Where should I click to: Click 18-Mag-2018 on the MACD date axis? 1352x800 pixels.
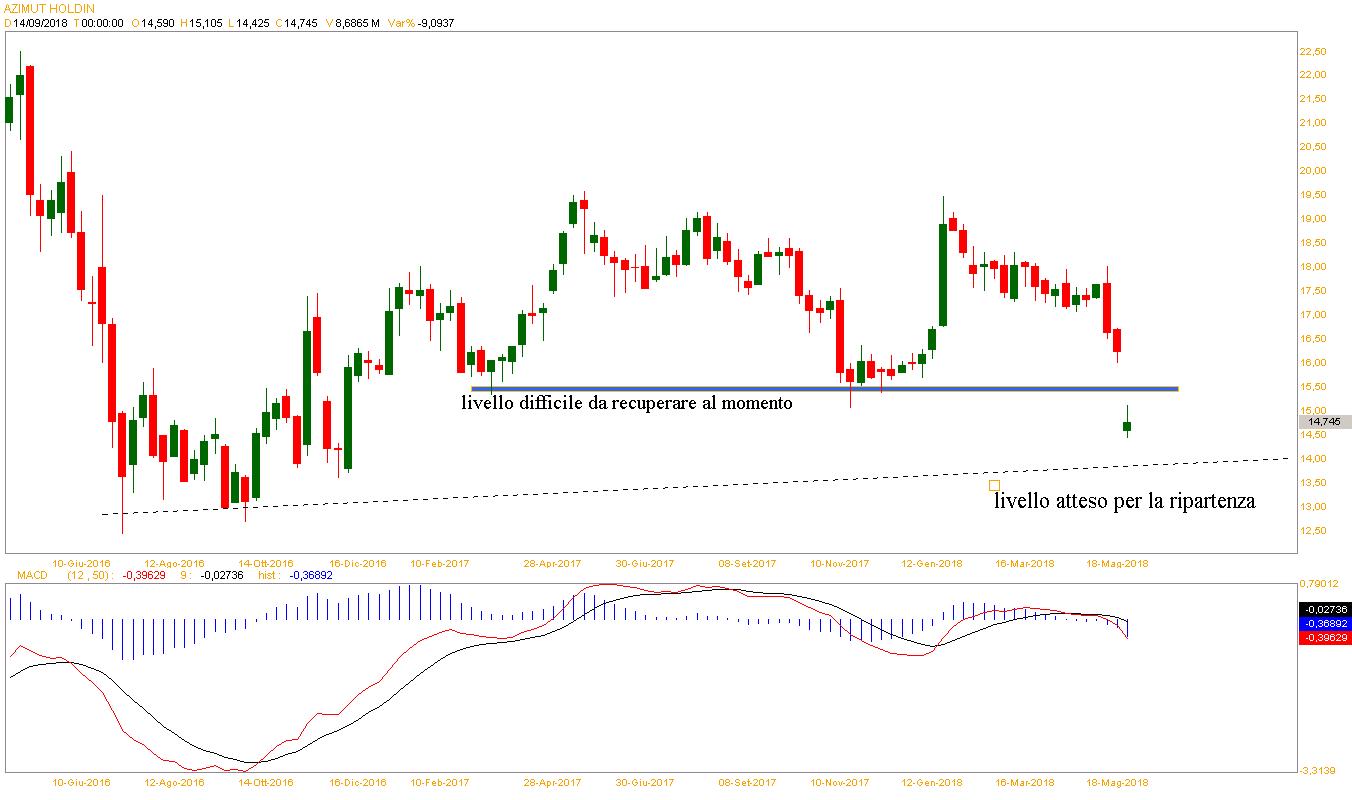pyautogui.click(x=1118, y=783)
